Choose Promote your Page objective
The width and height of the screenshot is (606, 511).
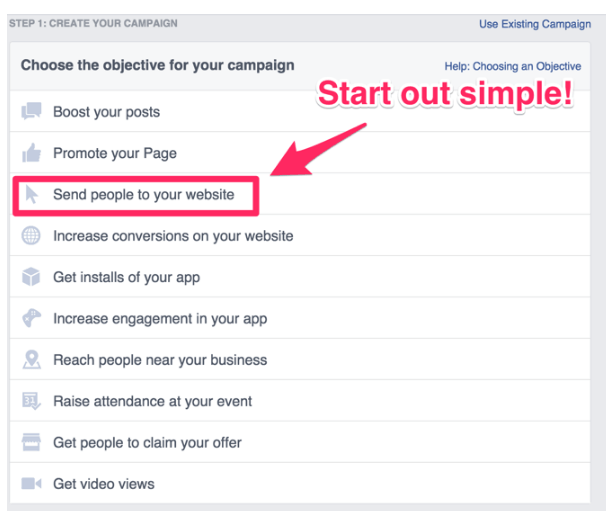300,153
